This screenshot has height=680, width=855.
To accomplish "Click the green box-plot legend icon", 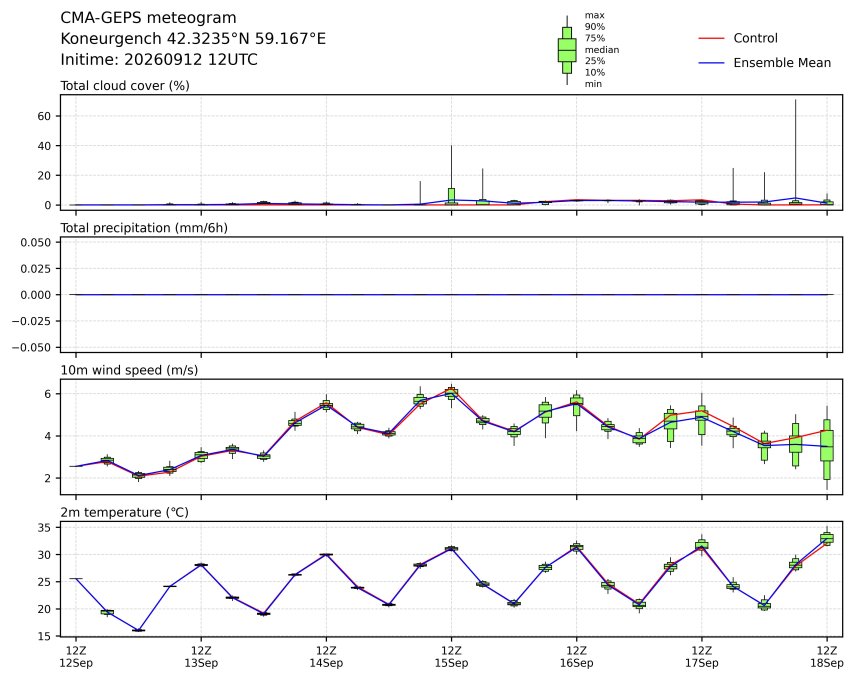I will click(567, 50).
